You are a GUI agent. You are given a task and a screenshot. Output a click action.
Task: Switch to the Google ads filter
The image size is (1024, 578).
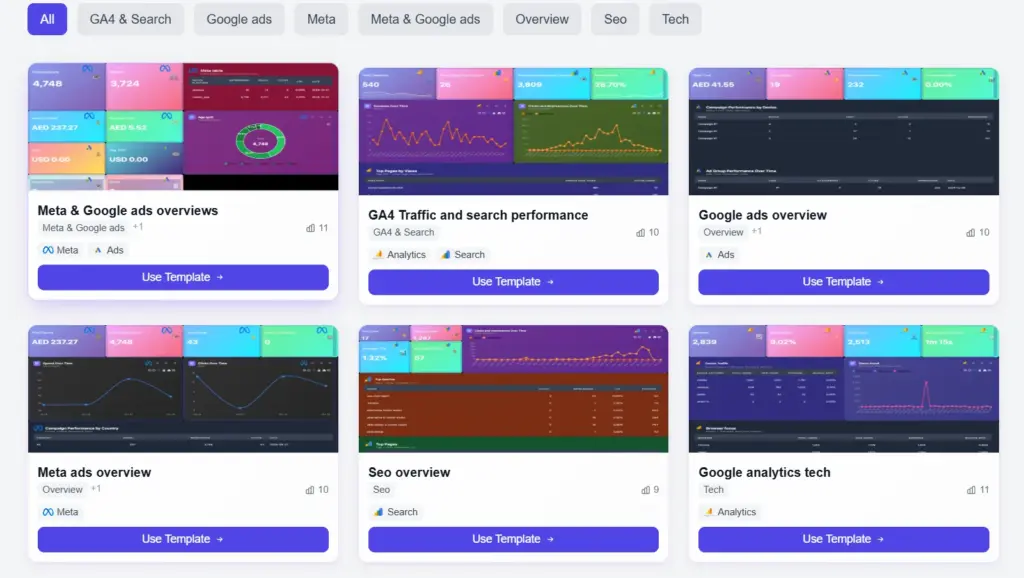point(239,19)
